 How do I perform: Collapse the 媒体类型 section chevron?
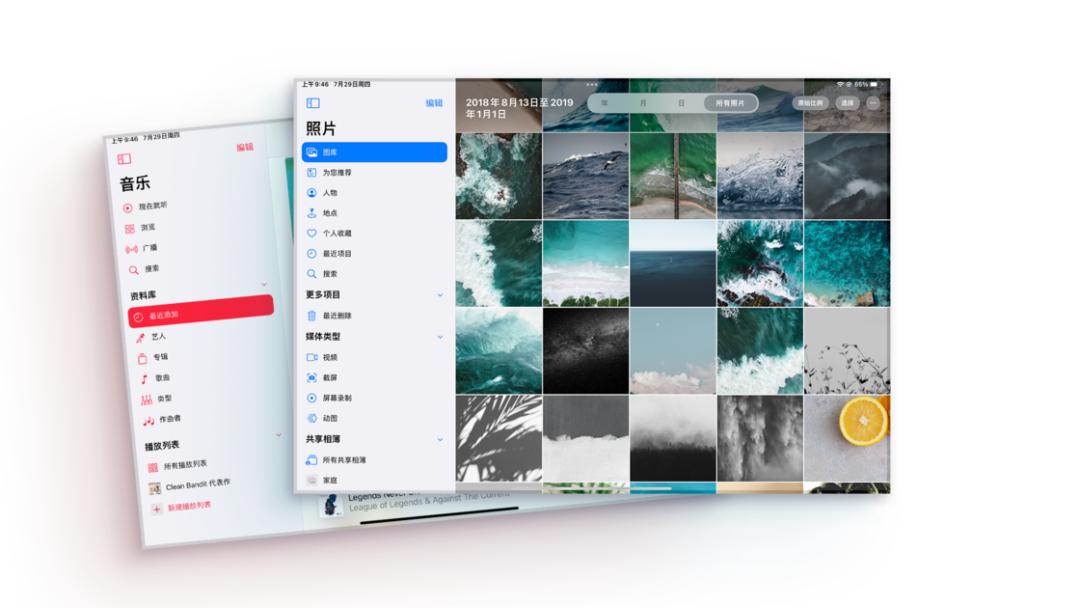pos(440,337)
